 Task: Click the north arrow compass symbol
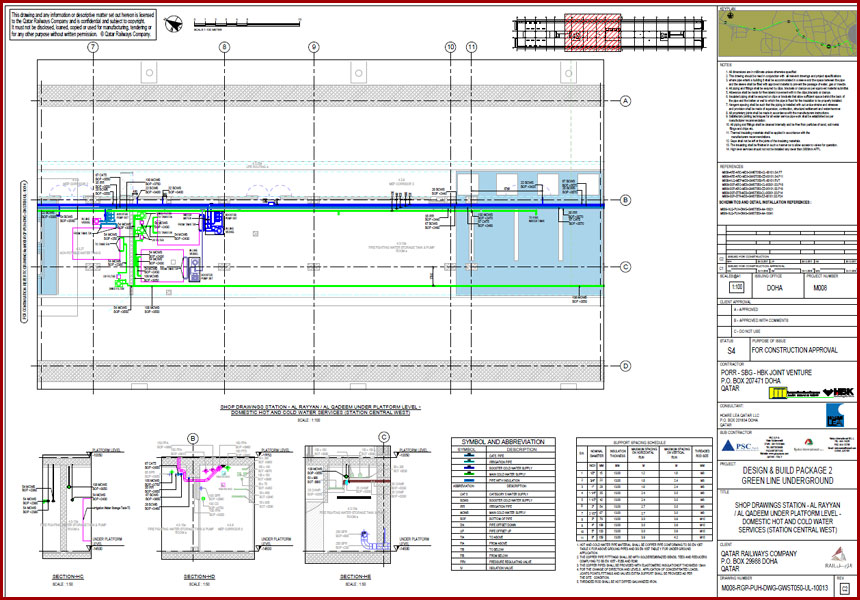pos(174,21)
